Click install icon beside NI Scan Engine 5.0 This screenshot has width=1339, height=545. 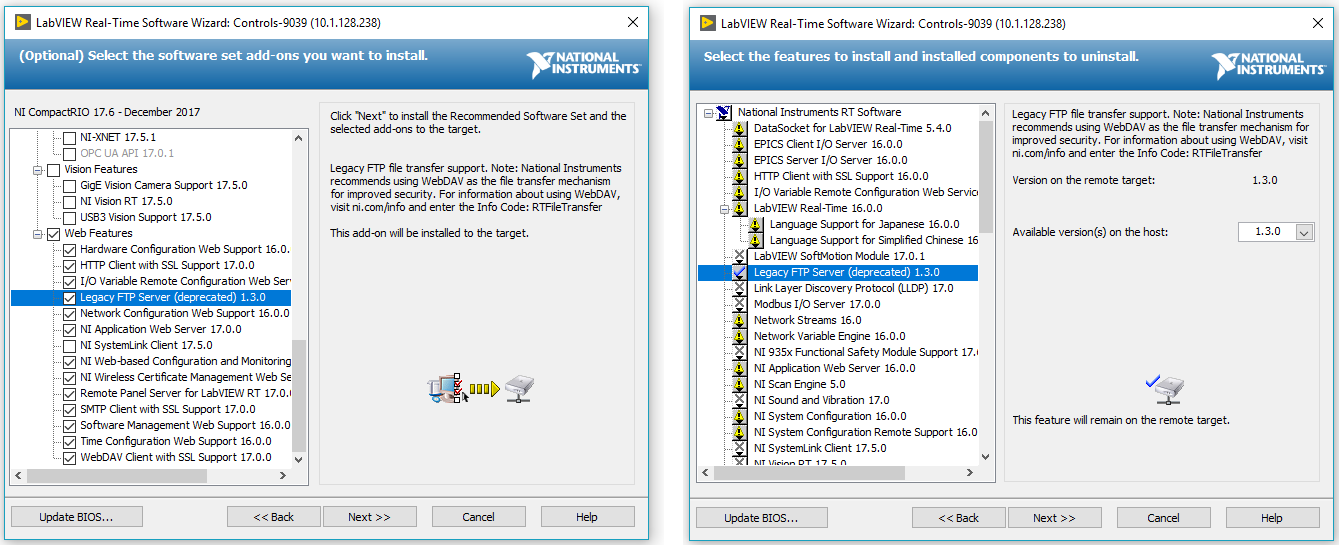point(740,384)
